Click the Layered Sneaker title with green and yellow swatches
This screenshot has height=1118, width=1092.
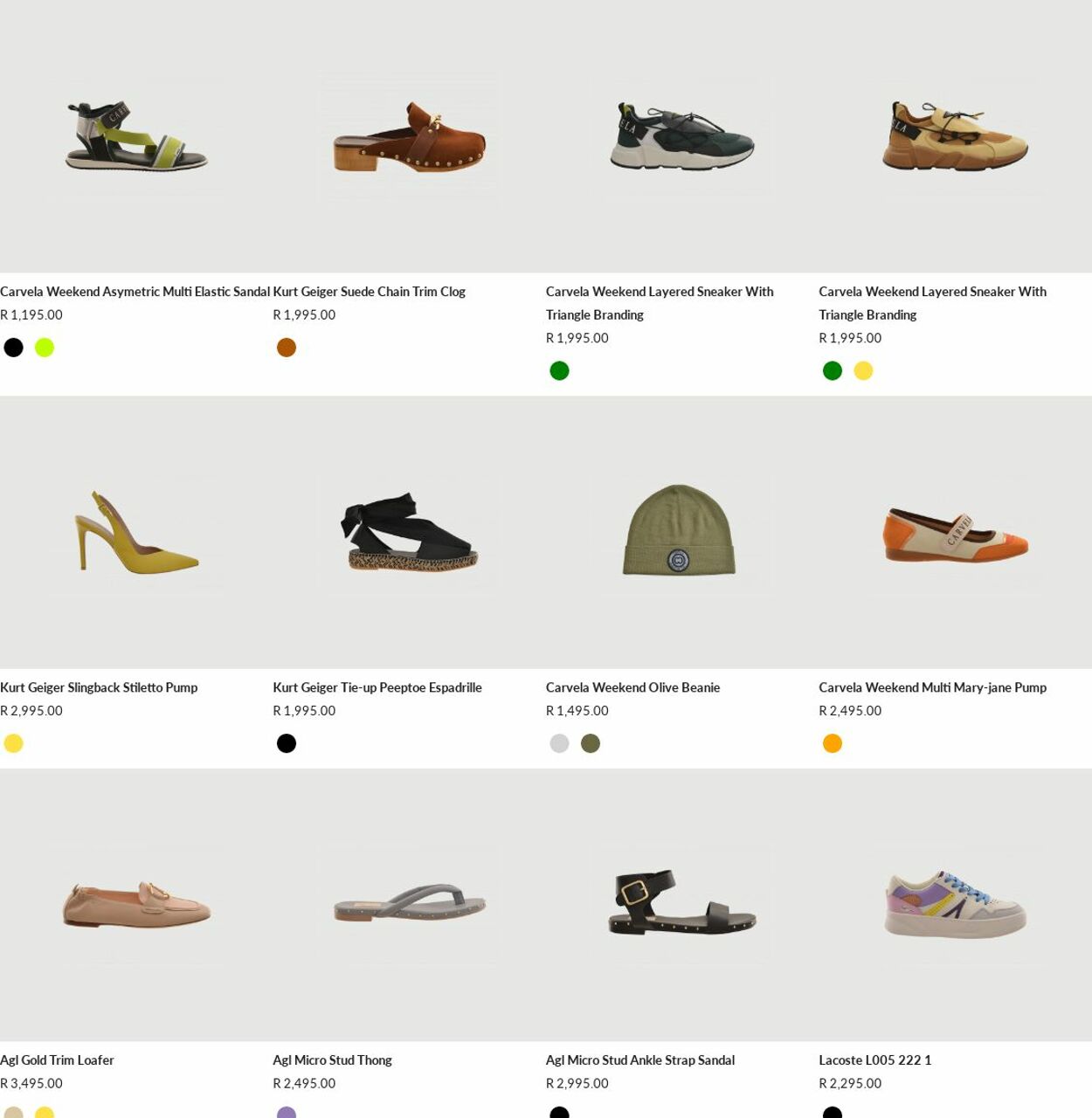932,303
